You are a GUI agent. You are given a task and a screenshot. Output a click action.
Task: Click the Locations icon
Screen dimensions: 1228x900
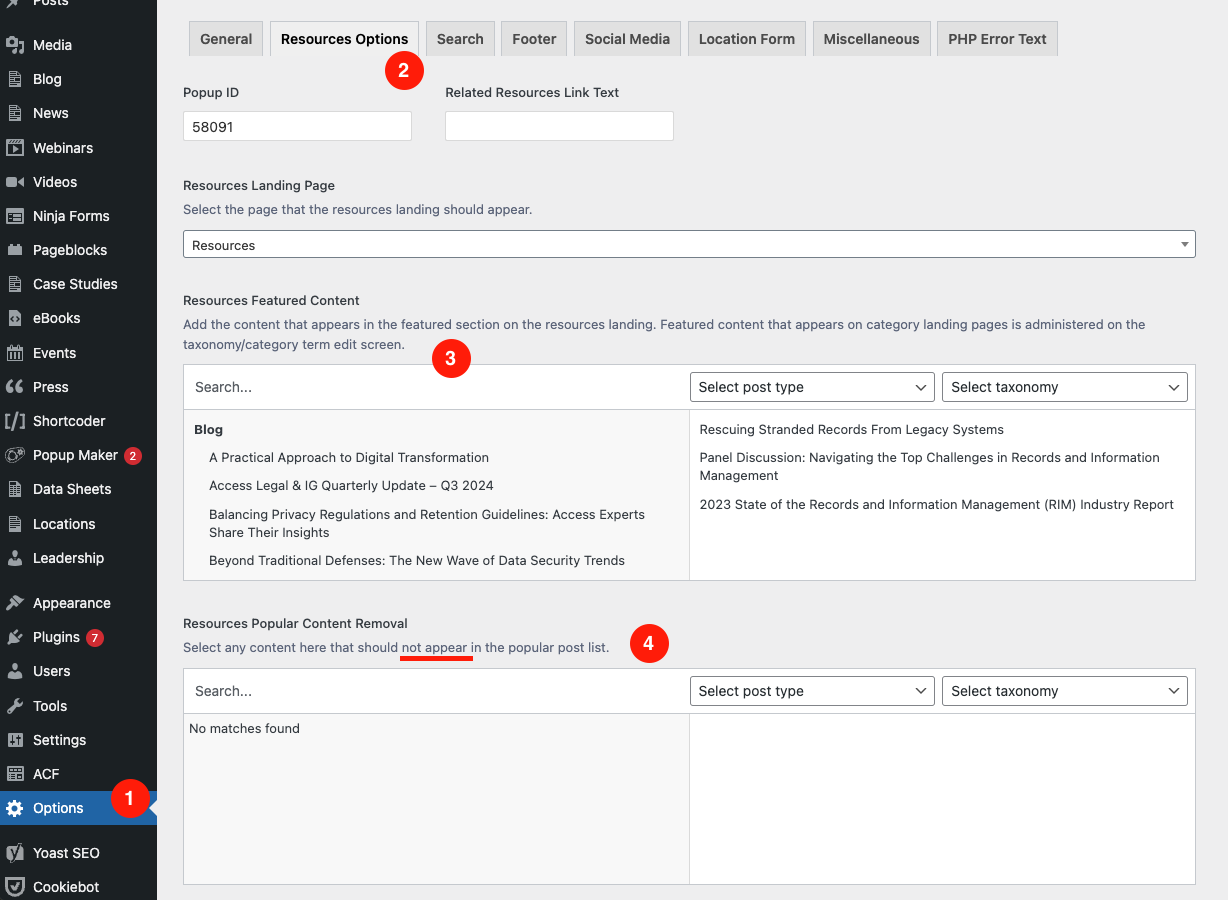[15, 524]
